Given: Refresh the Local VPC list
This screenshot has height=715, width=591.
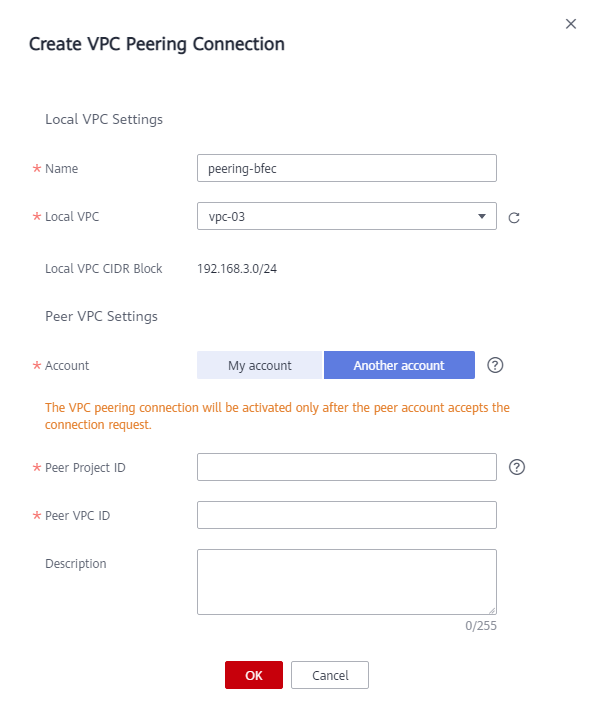Looking at the screenshot, I should tap(514, 218).
